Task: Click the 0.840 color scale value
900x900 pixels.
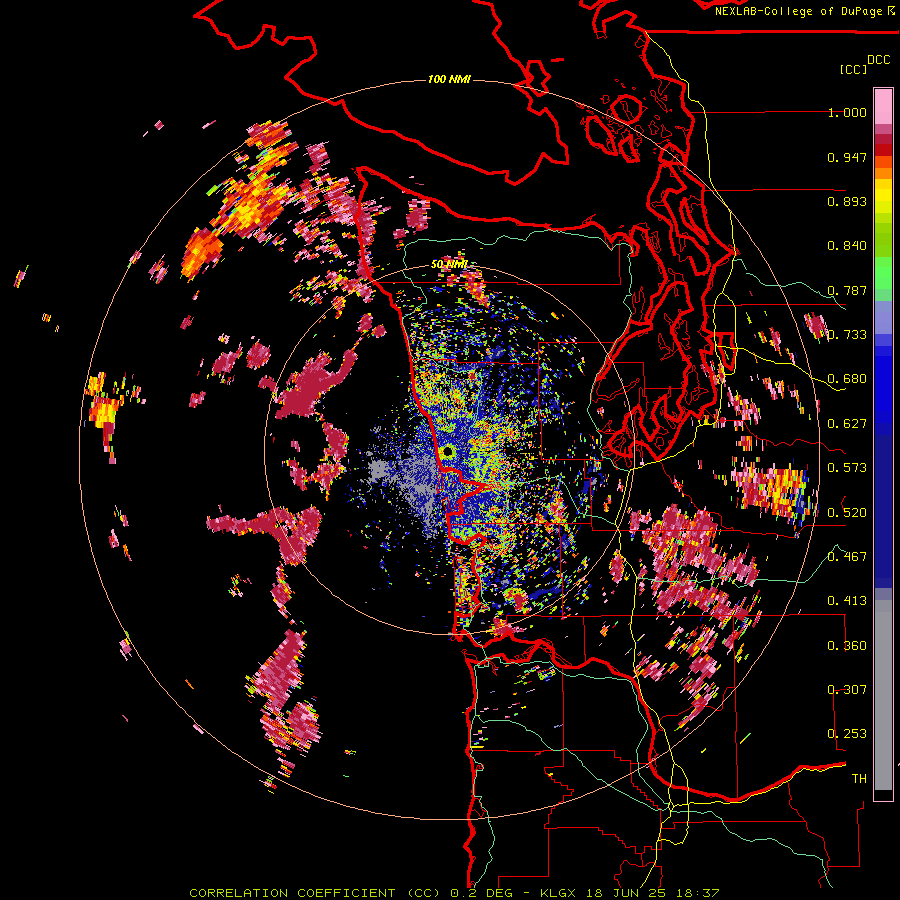Action: (847, 246)
